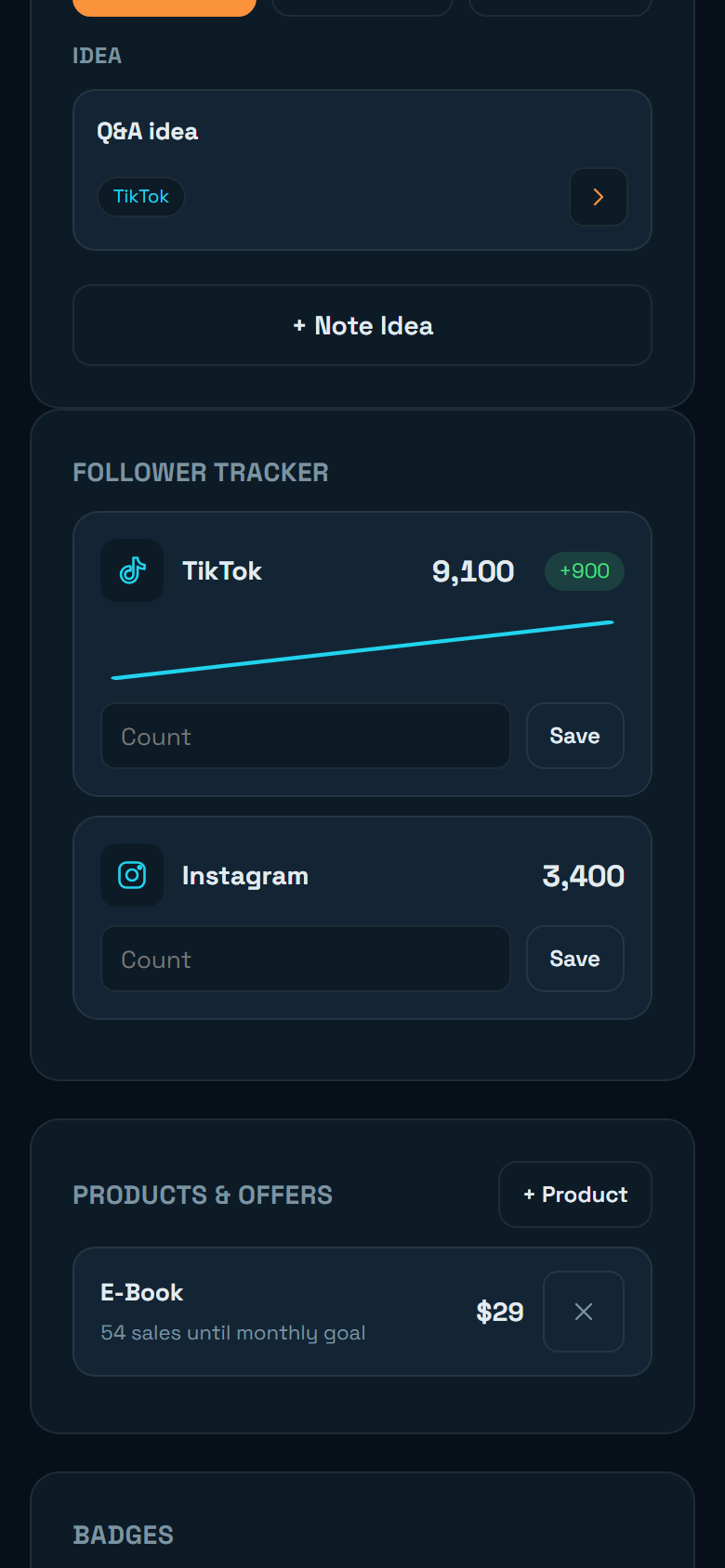Click the $29 E-Book price
Image resolution: width=725 pixels, height=1568 pixels.
click(x=500, y=1312)
